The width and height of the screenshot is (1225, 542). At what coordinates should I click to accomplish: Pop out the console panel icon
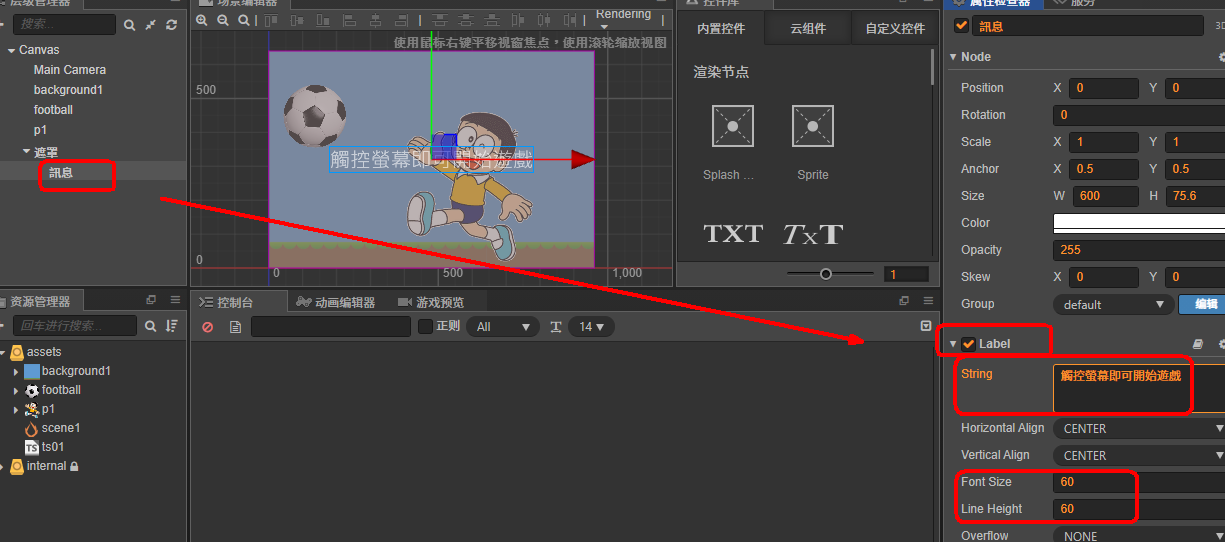[904, 301]
